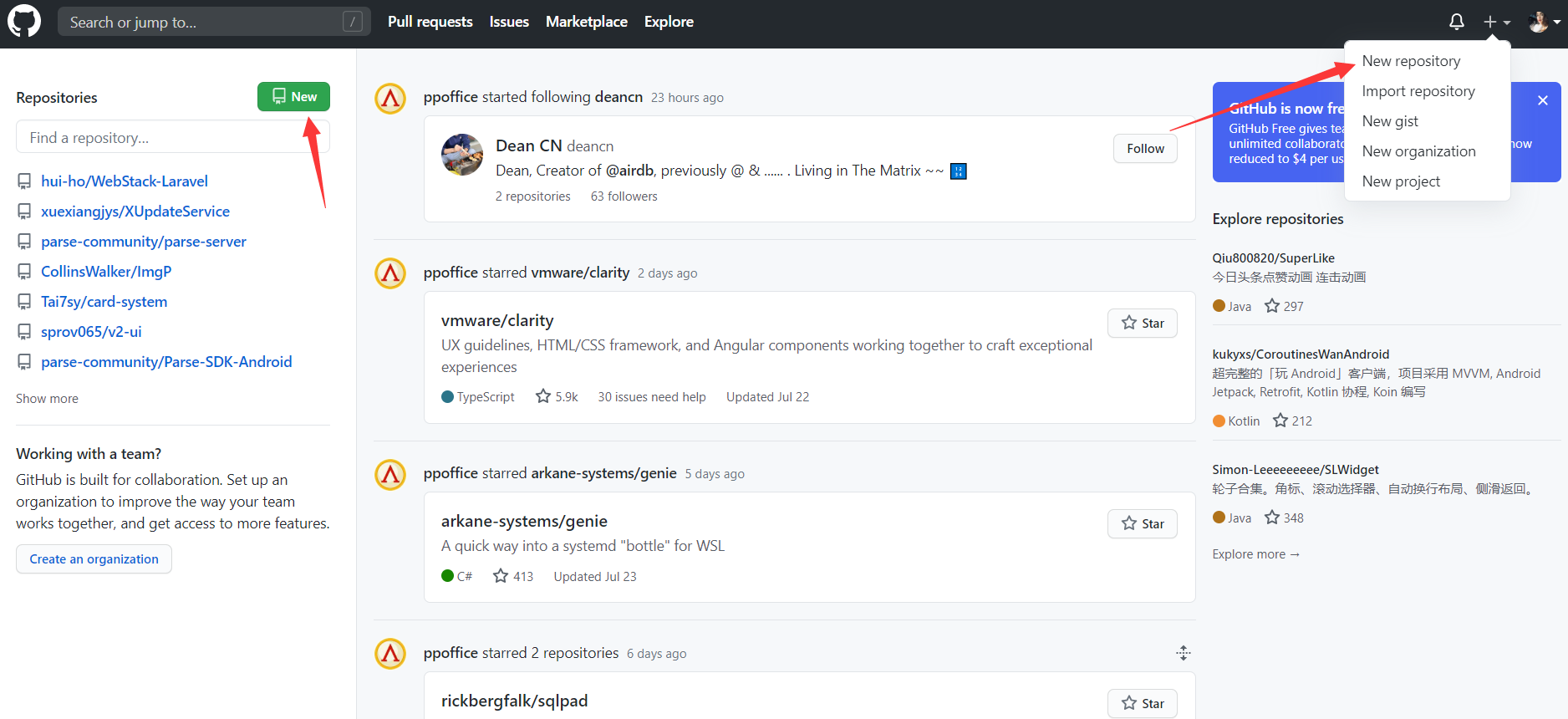Open Pull requests in top navigation

tap(430, 22)
